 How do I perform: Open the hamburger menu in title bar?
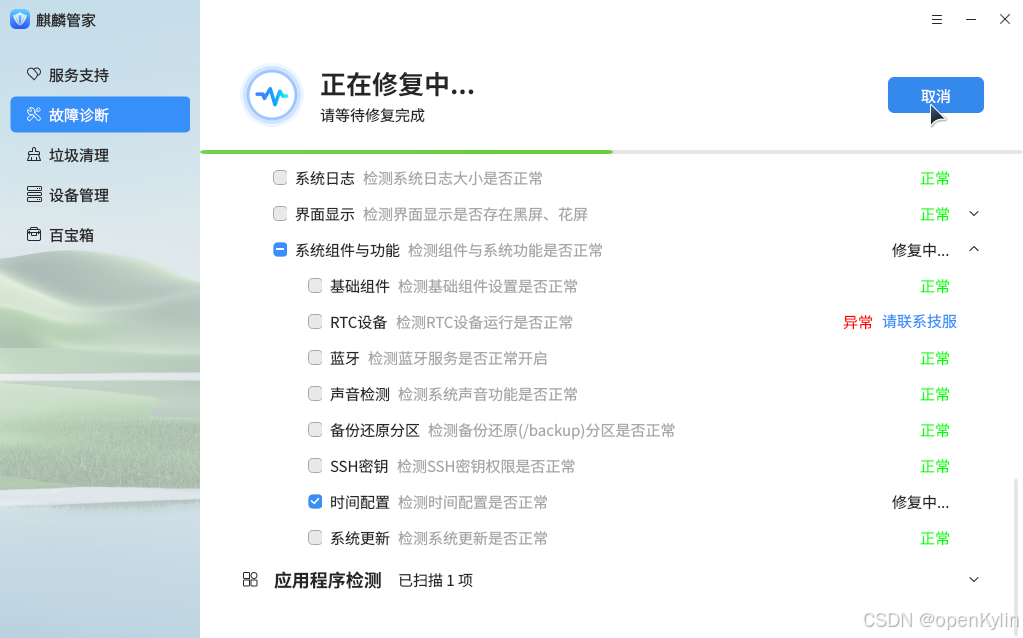937,20
